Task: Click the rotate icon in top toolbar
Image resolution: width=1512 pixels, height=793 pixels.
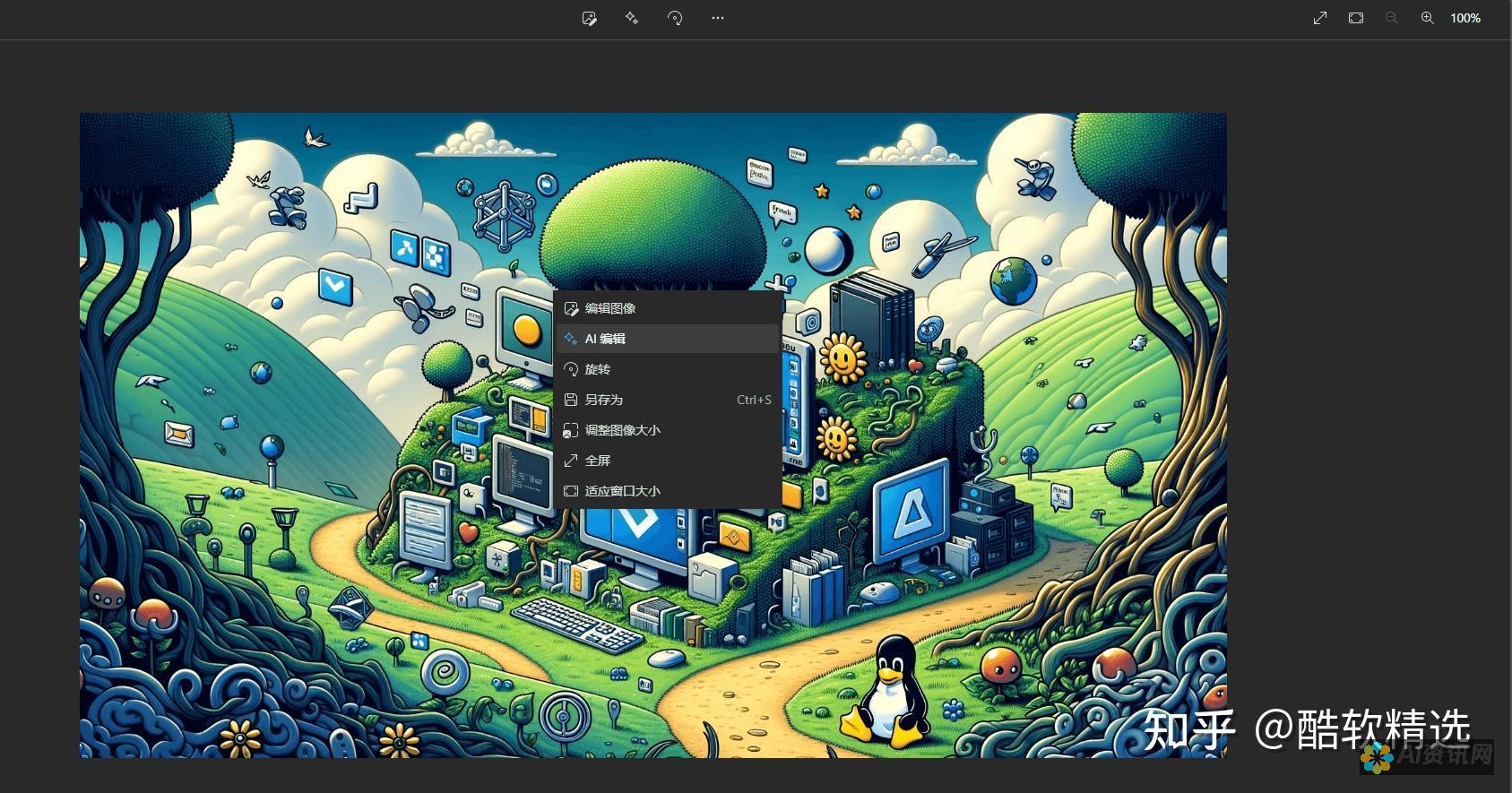Action: click(675, 18)
